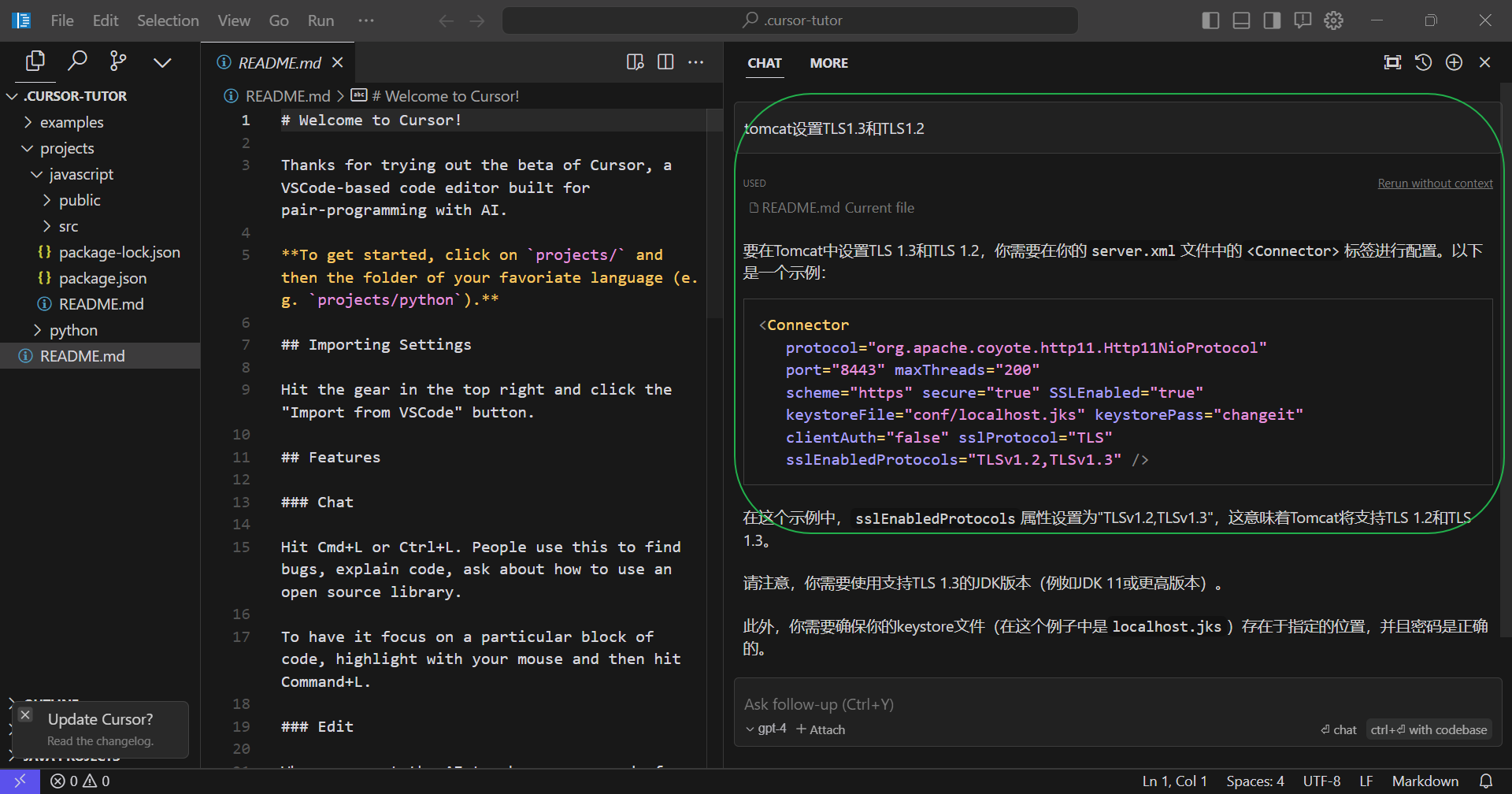This screenshot has height=794, width=1512.
Task: Show additional views chevron in sidebar
Action: pyautogui.click(x=162, y=62)
